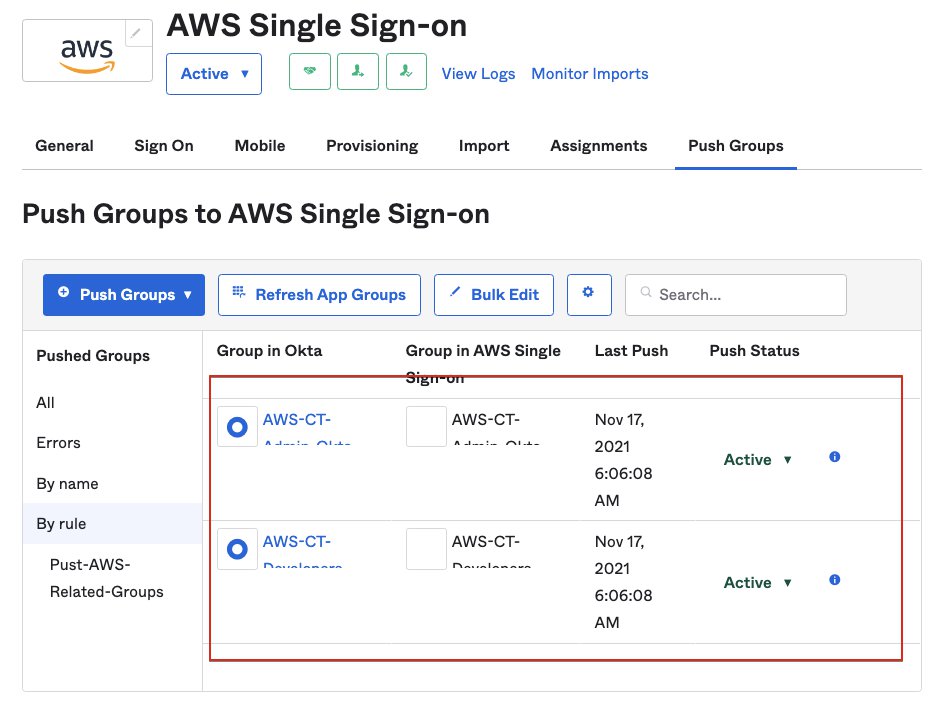The height and width of the screenshot is (706, 935).
Task: Select the Pust-AWS-Related-Groups rule
Action: pyautogui.click(x=107, y=578)
